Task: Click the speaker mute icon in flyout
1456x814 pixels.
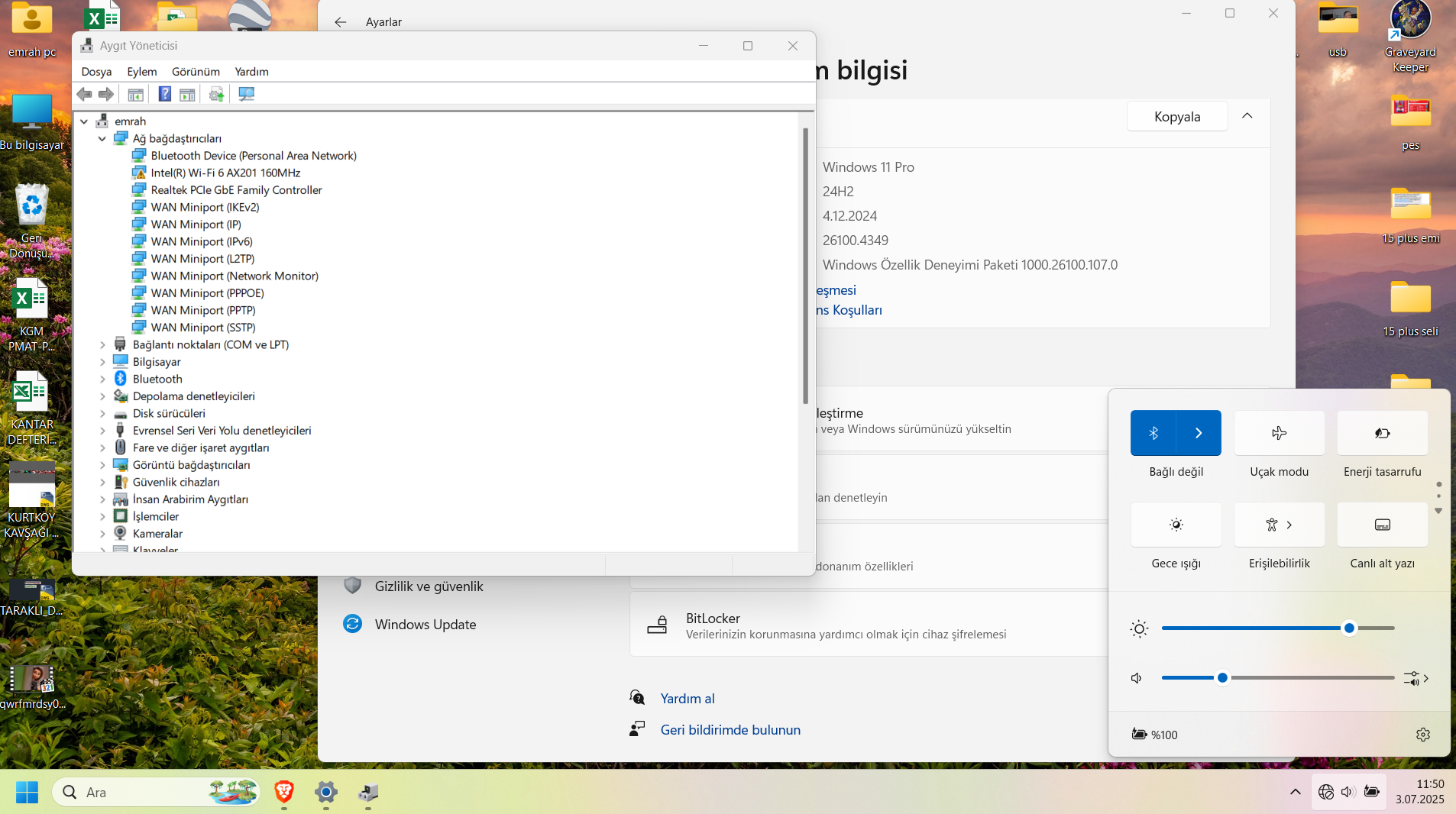Action: click(x=1137, y=678)
